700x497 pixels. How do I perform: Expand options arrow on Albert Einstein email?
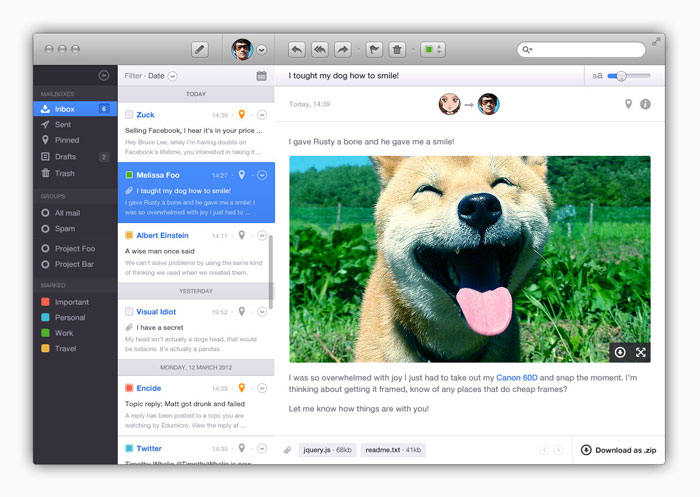pyautogui.click(x=262, y=235)
